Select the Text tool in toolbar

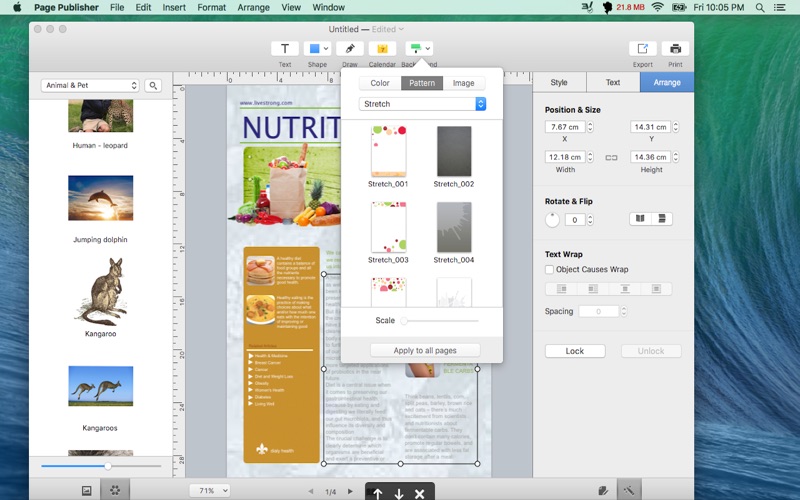click(x=285, y=48)
